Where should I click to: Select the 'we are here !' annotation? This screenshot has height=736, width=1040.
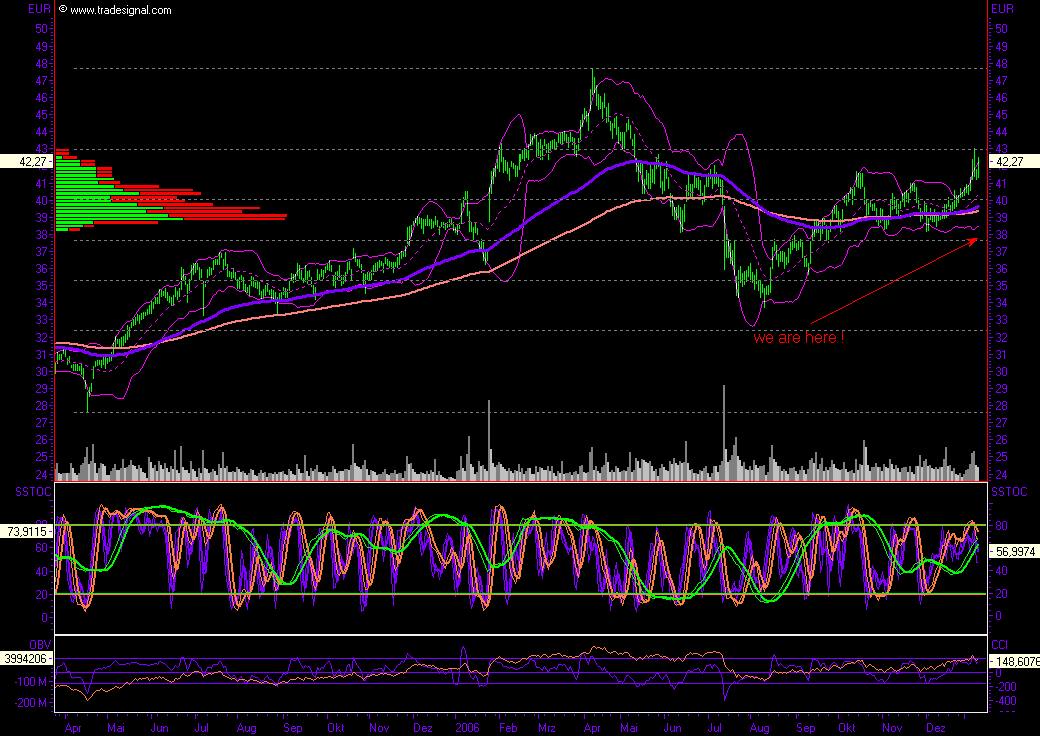pyautogui.click(x=798, y=338)
